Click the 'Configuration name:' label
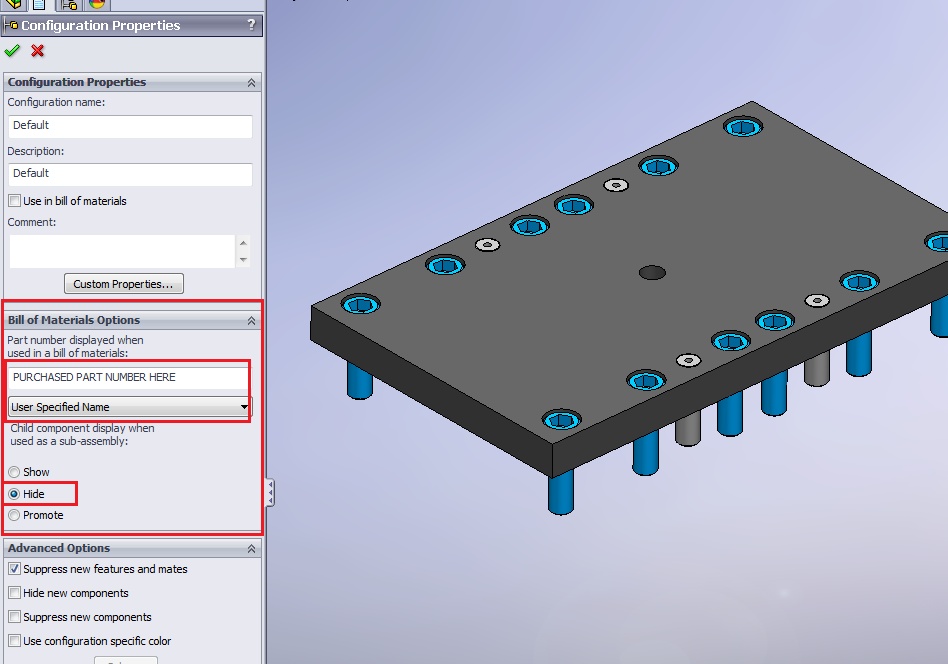The height and width of the screenshot is (664, 948). 56,102
